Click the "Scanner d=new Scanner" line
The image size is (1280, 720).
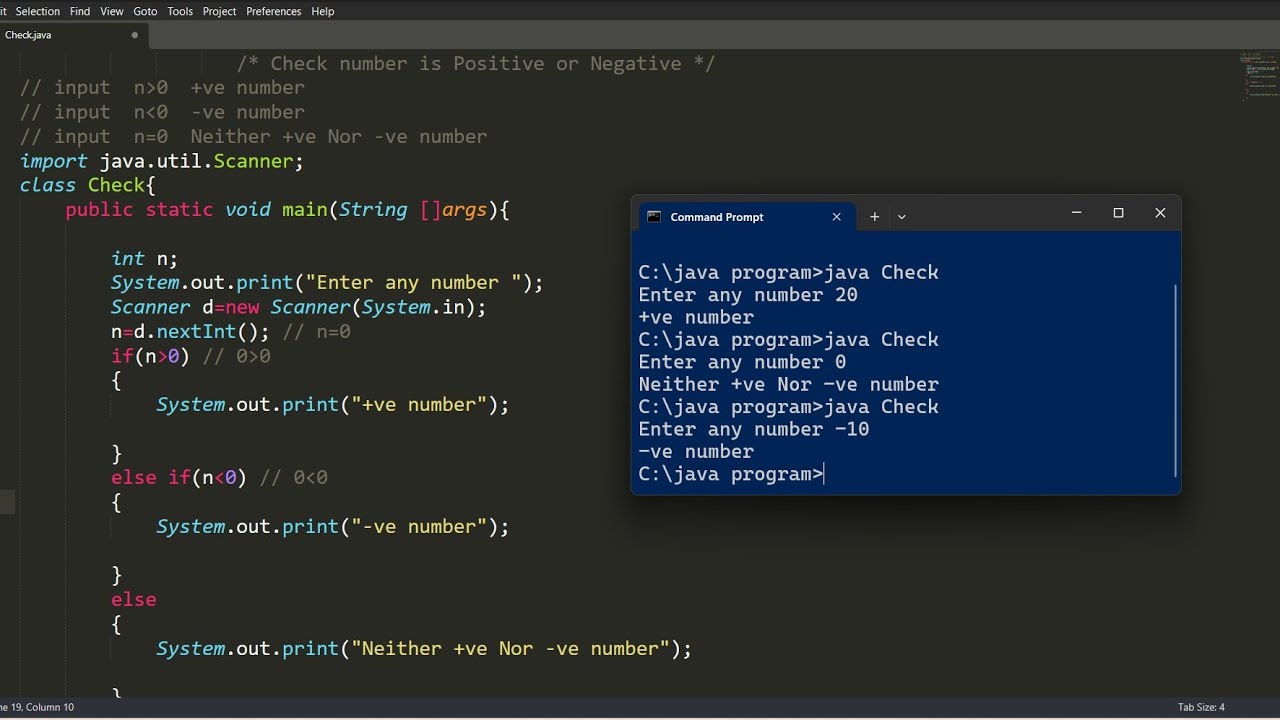click(298, 307)
